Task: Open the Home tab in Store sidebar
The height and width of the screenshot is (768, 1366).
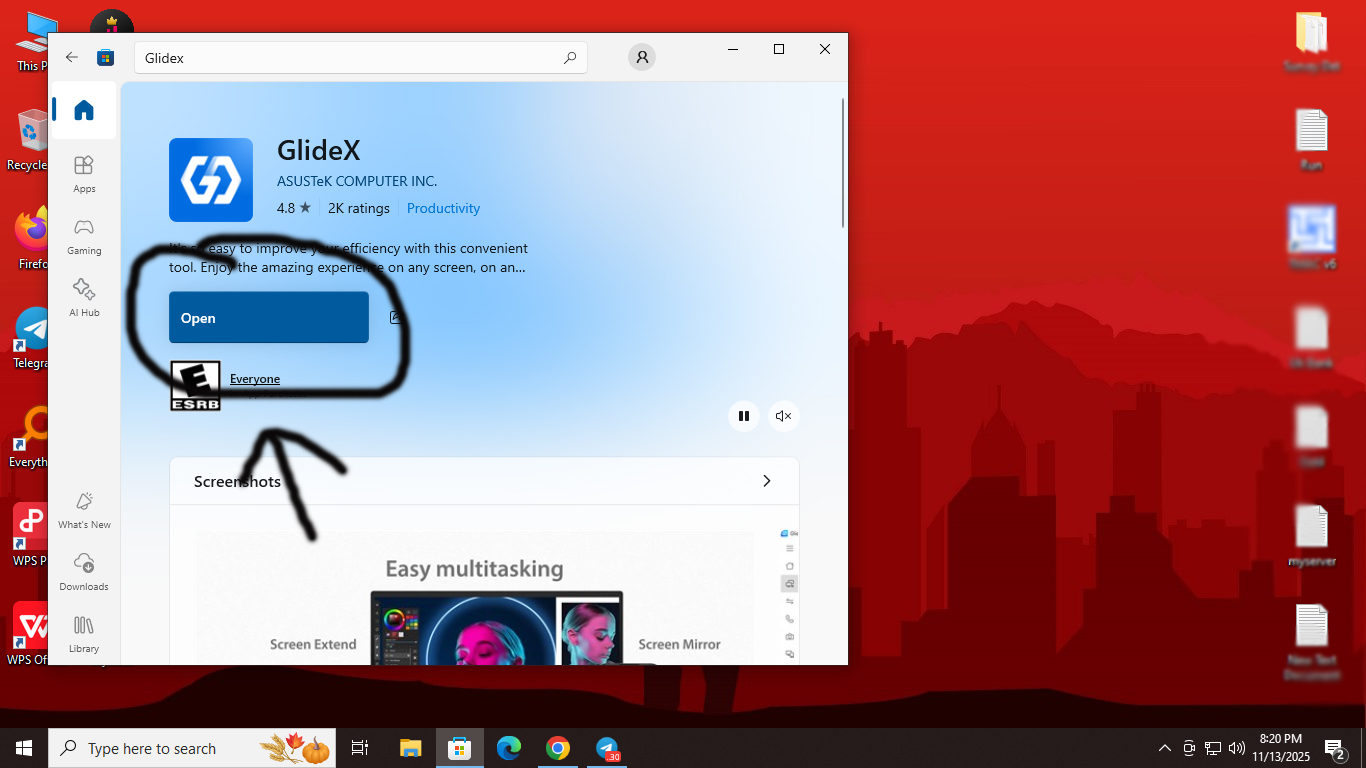Action: [84, 111]
